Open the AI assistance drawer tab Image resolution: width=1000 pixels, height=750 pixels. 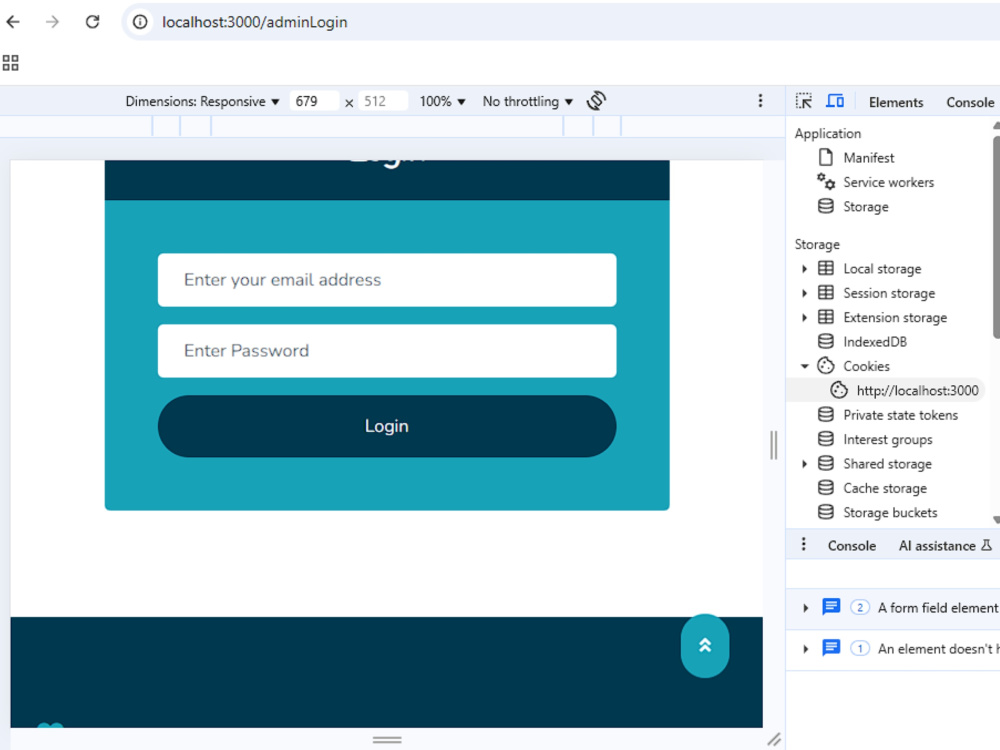click(x=945, y=546)
